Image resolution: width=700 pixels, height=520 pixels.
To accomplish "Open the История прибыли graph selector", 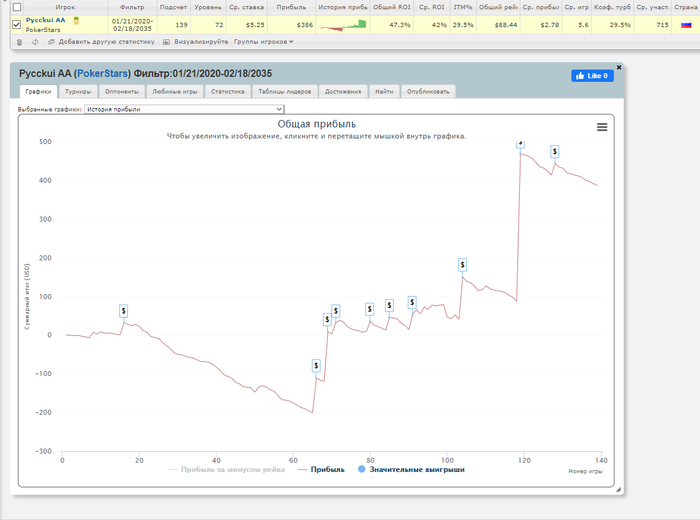I will (184, 109).
